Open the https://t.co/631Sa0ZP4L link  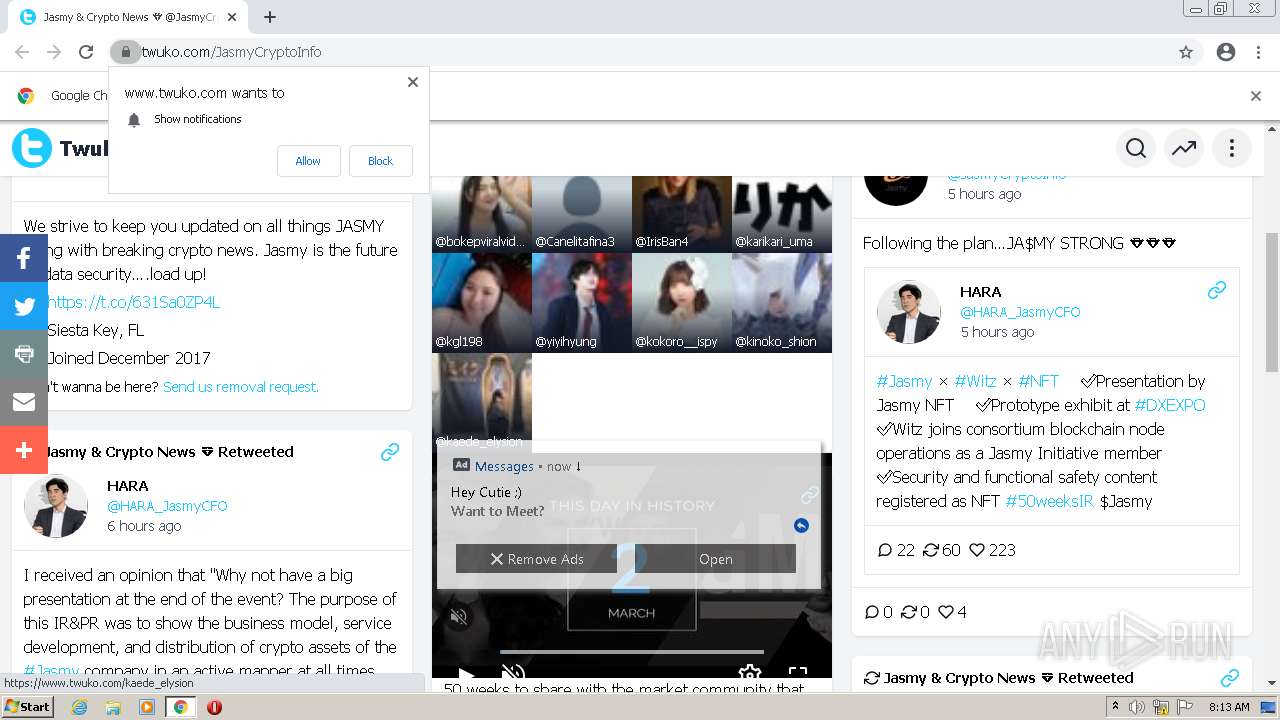(x=133, y=302)
